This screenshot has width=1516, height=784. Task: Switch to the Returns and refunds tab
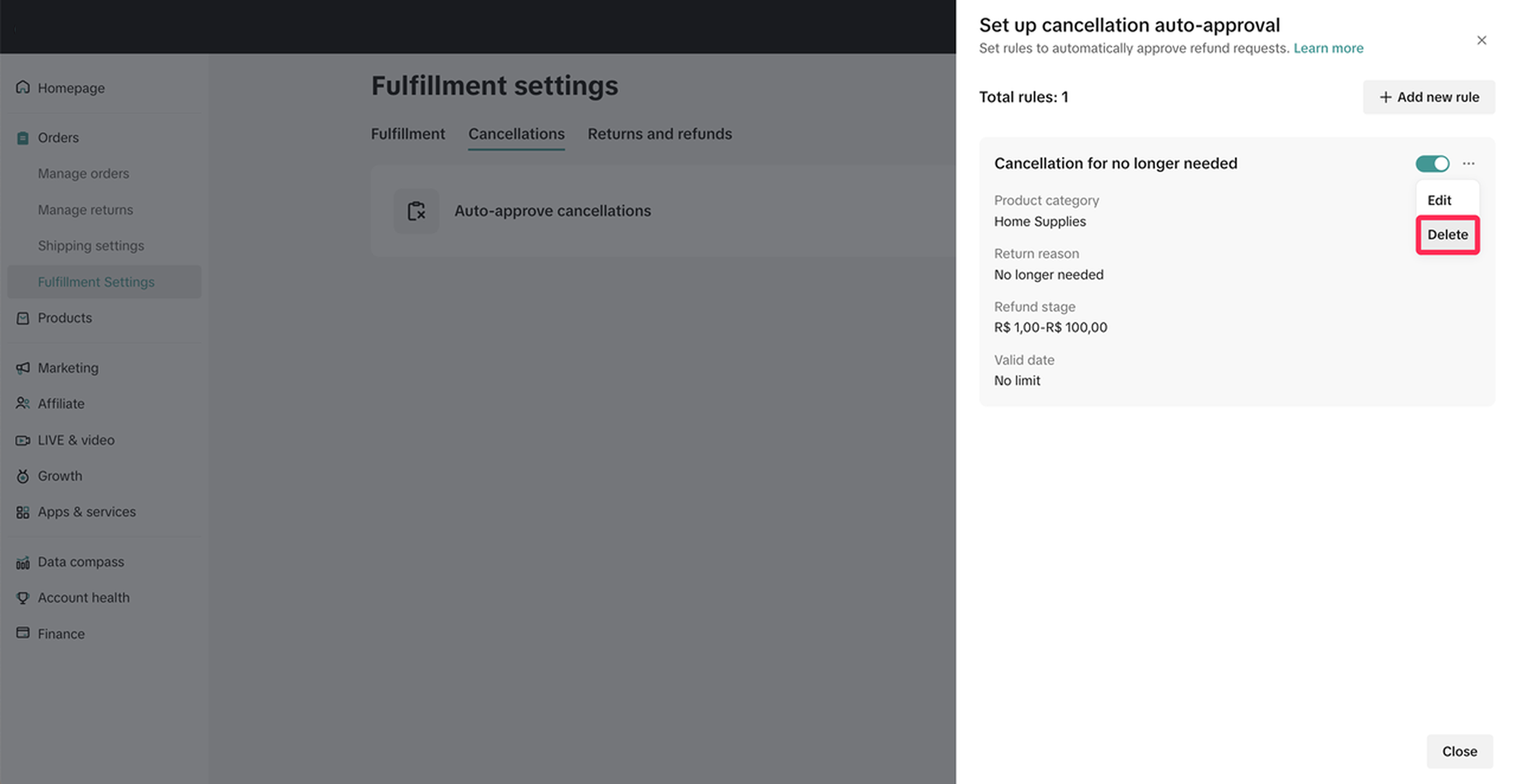(659, 134)
